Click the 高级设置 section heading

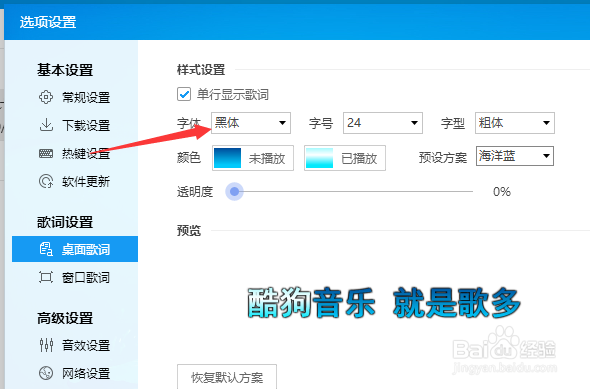point(65,318)
